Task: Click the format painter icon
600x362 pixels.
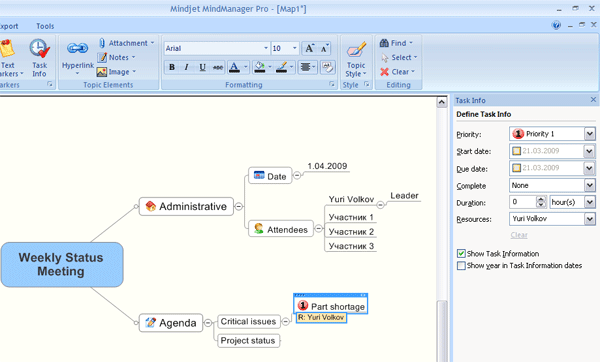Action: [327, 67]
